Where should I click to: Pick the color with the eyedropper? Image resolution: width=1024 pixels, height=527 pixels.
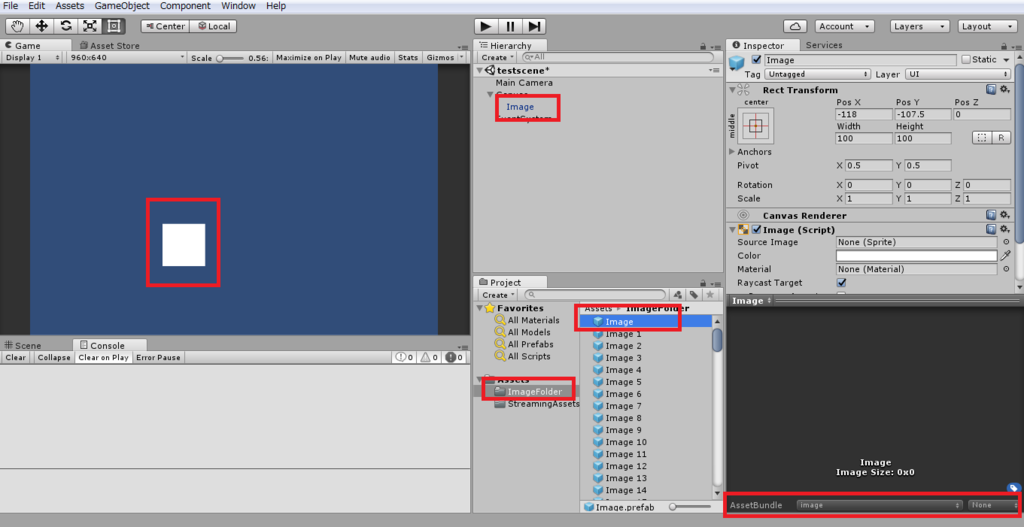pos(1006,255)
